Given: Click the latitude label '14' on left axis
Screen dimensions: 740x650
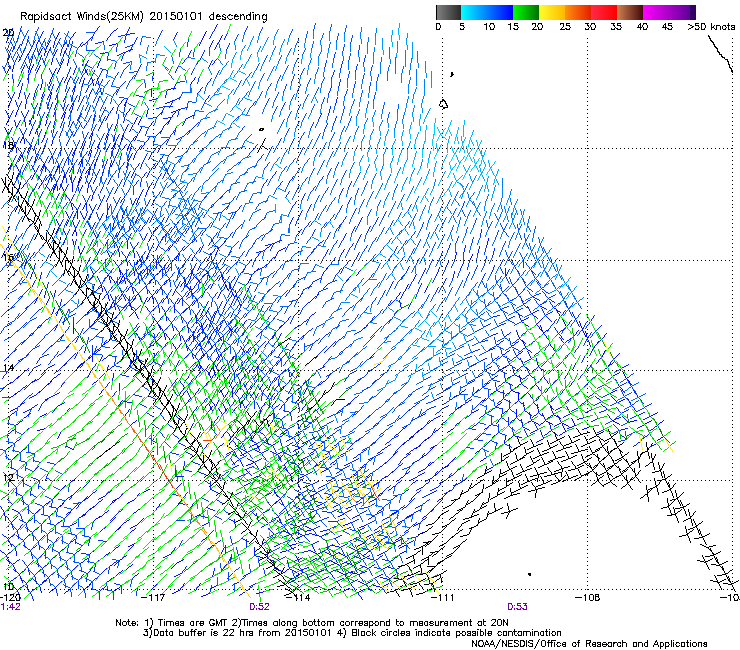Looking at the screenshot, I should [8, 368].
